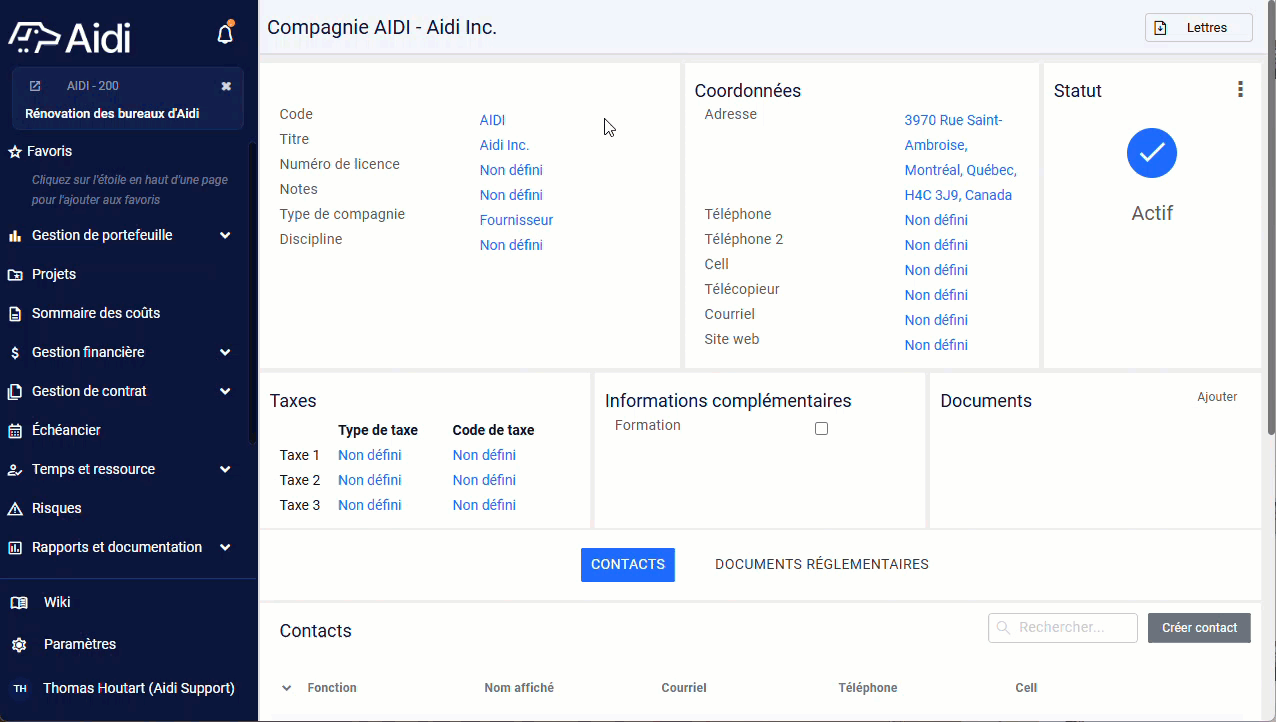Viewport: 1276px width, 722px height.
Task: Open the notifications bell
Action: pyautogui.click(x=225, y=34)
